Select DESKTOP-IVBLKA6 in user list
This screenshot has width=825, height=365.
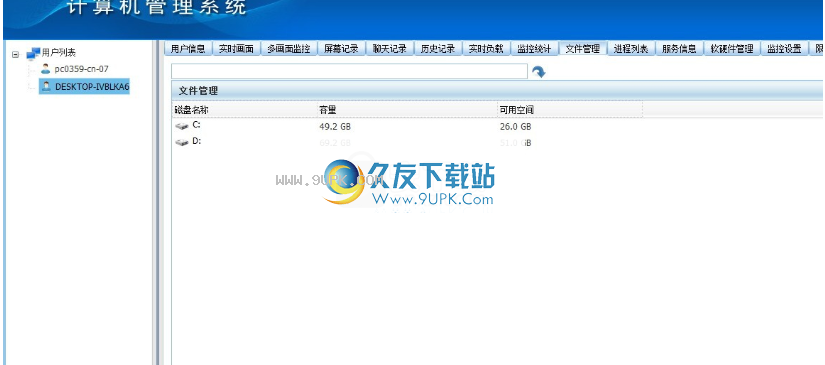[x=92, y=87]
